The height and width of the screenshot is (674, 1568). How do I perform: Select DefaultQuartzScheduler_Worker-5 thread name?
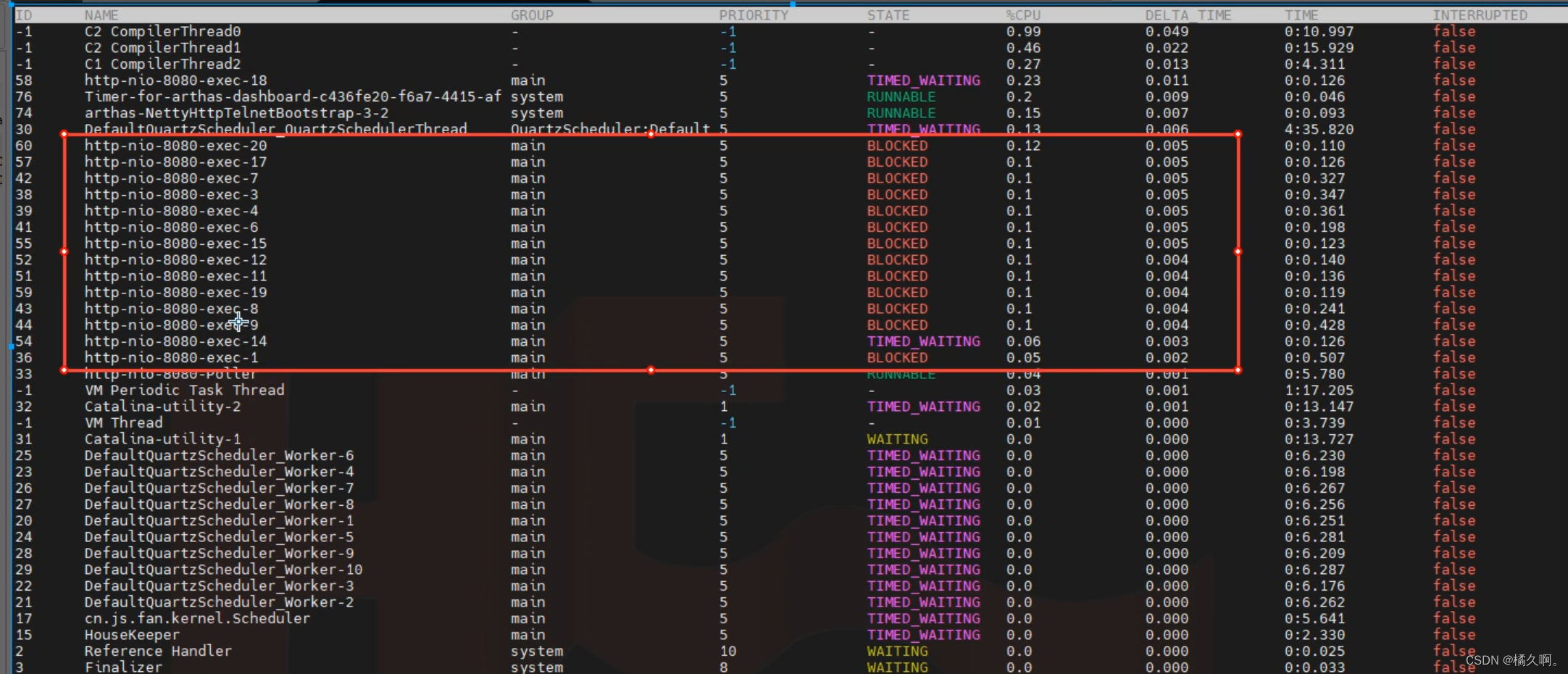(219, 537)
